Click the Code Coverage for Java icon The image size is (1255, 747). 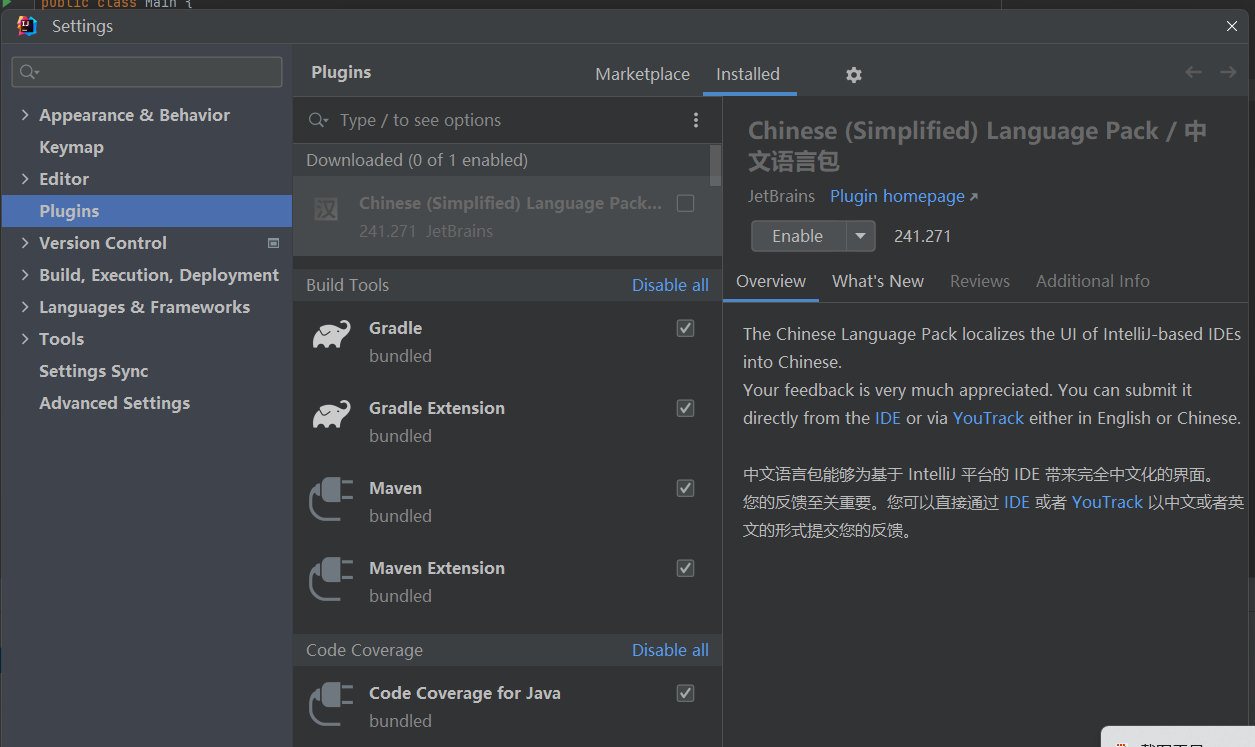click(x=331, y=704)
